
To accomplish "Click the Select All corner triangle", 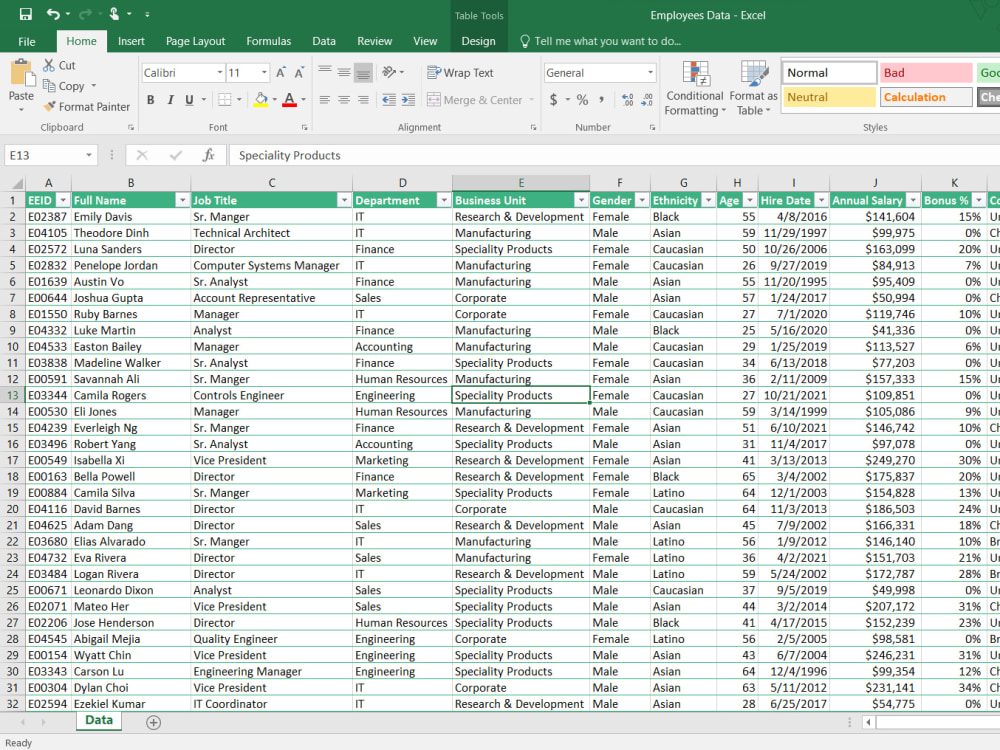I will point(15,183).
